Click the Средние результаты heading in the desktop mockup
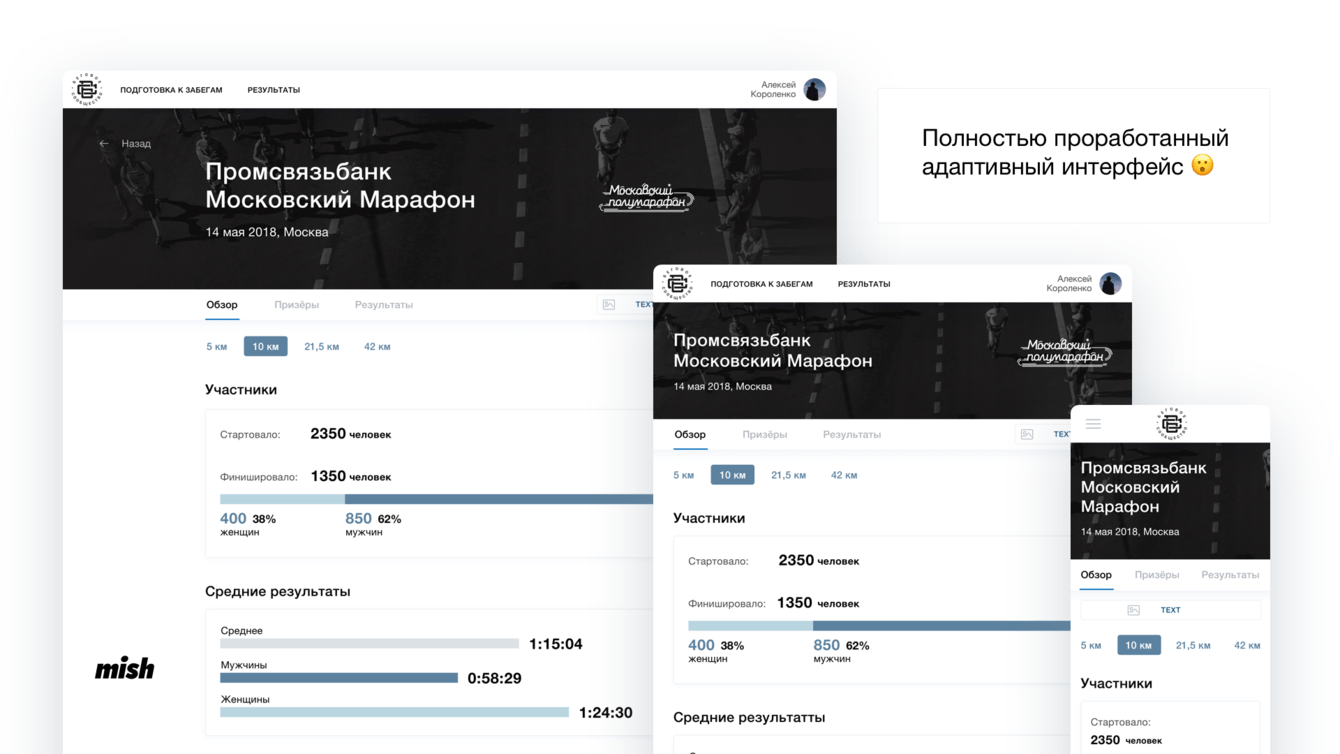This screenshot has width=1340, height=754. pos(278,591)
